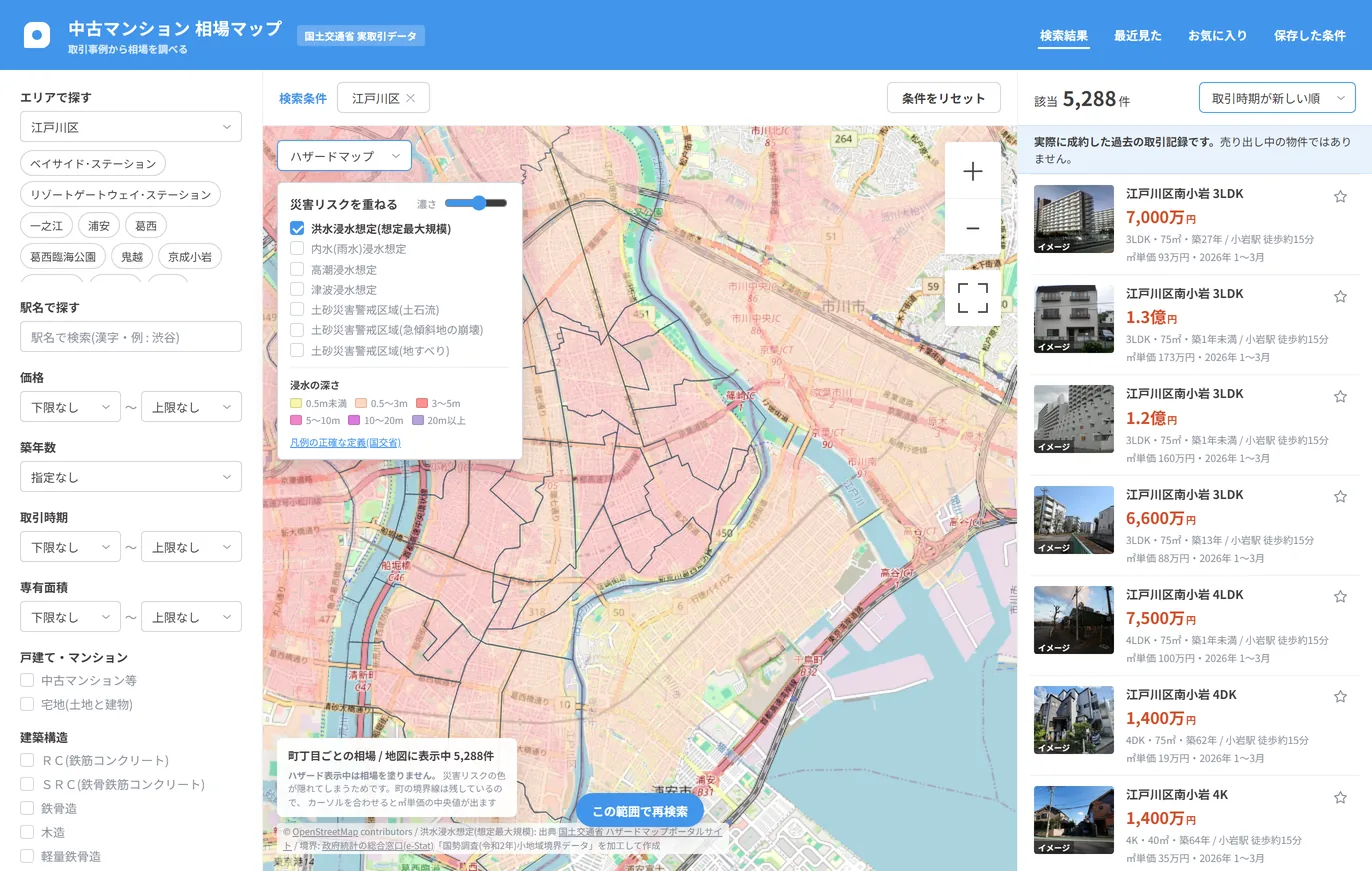Favorite the 7,000万円 listing with its star
Image resolution: width=1372 pixels, height=871 pixels.
coord(1340,196)
